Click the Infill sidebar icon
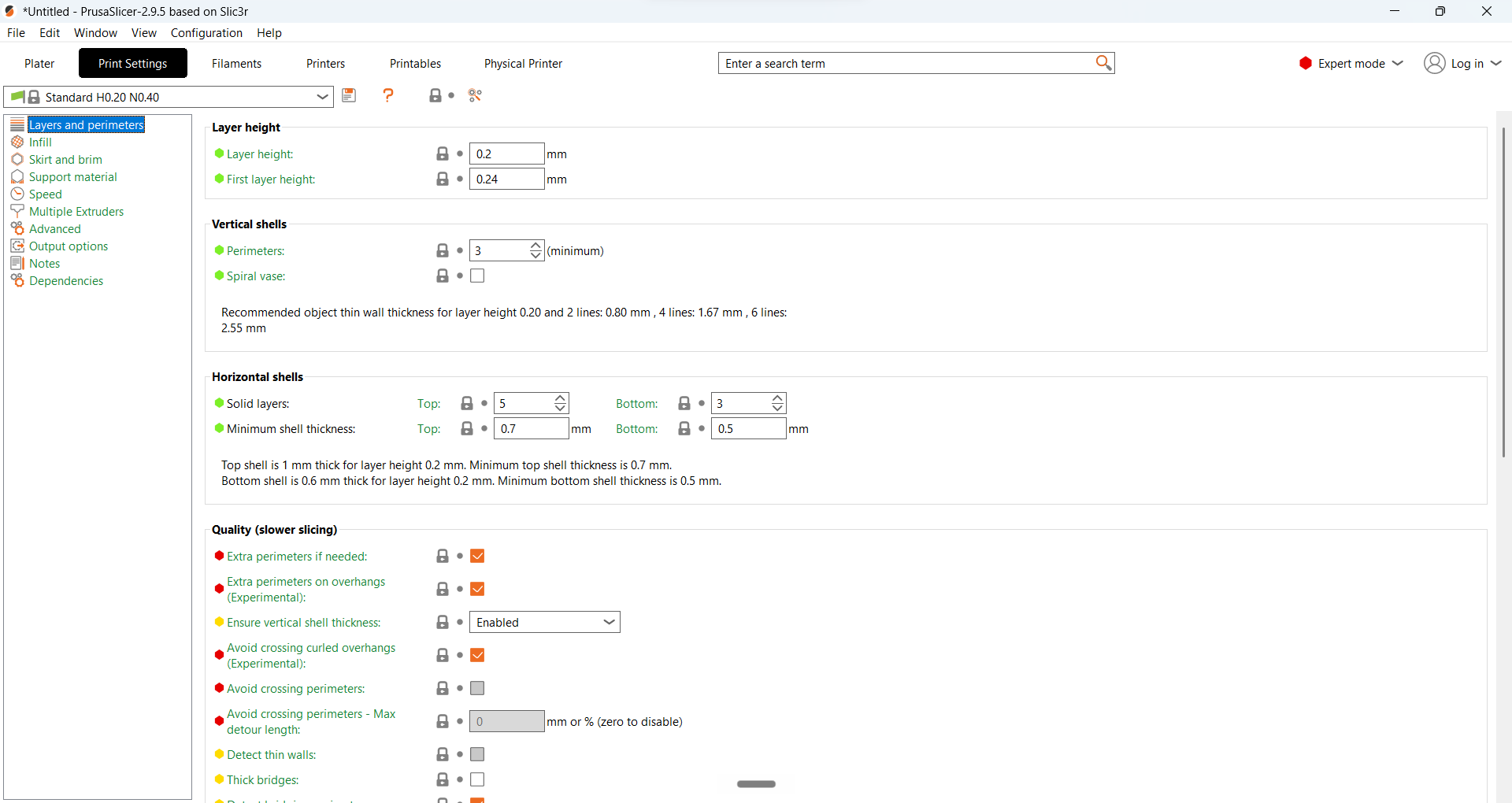 pyautogui.click(x=17, y=142)
